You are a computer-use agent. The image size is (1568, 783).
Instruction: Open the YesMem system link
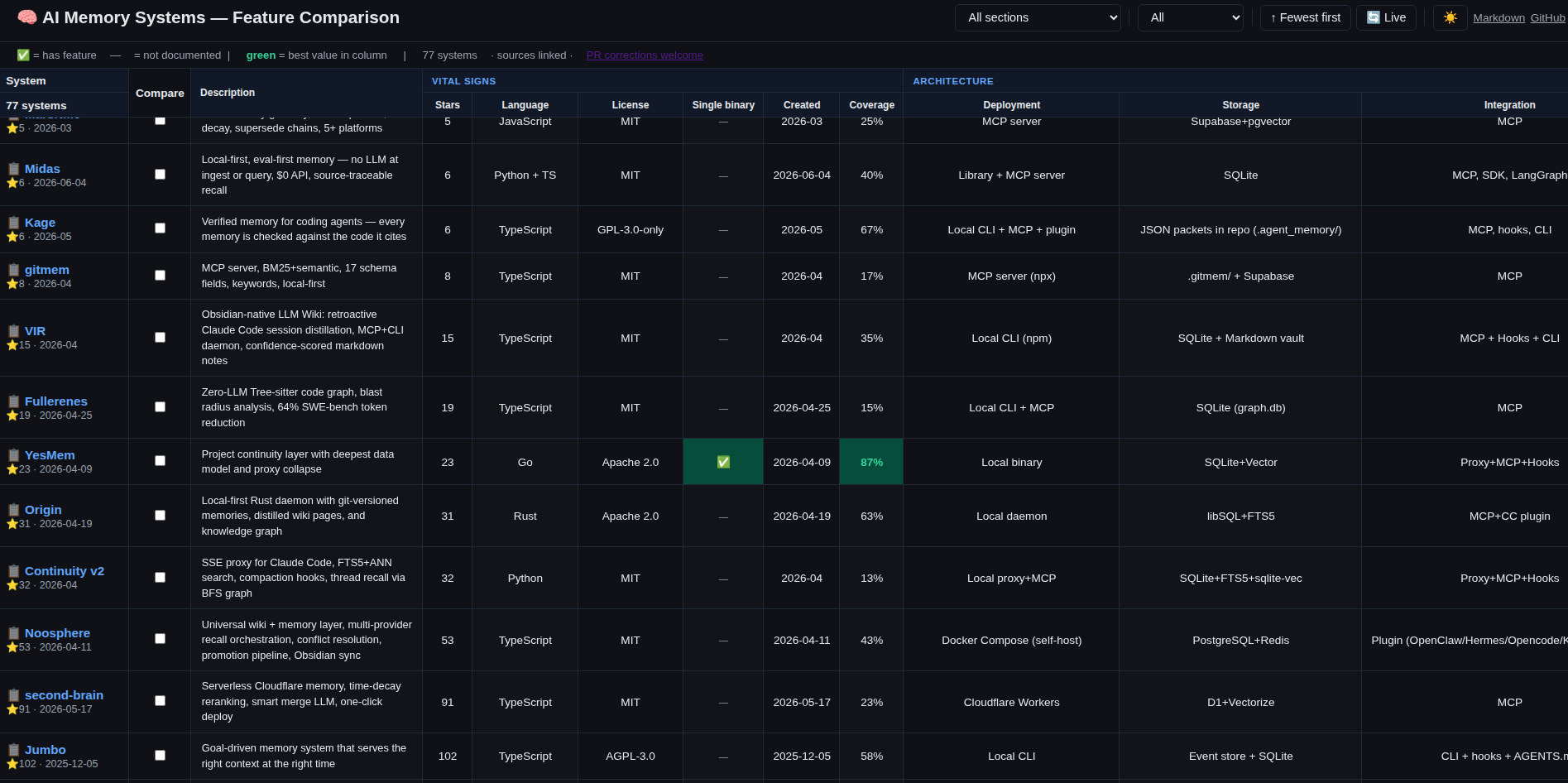coord(50,455)
